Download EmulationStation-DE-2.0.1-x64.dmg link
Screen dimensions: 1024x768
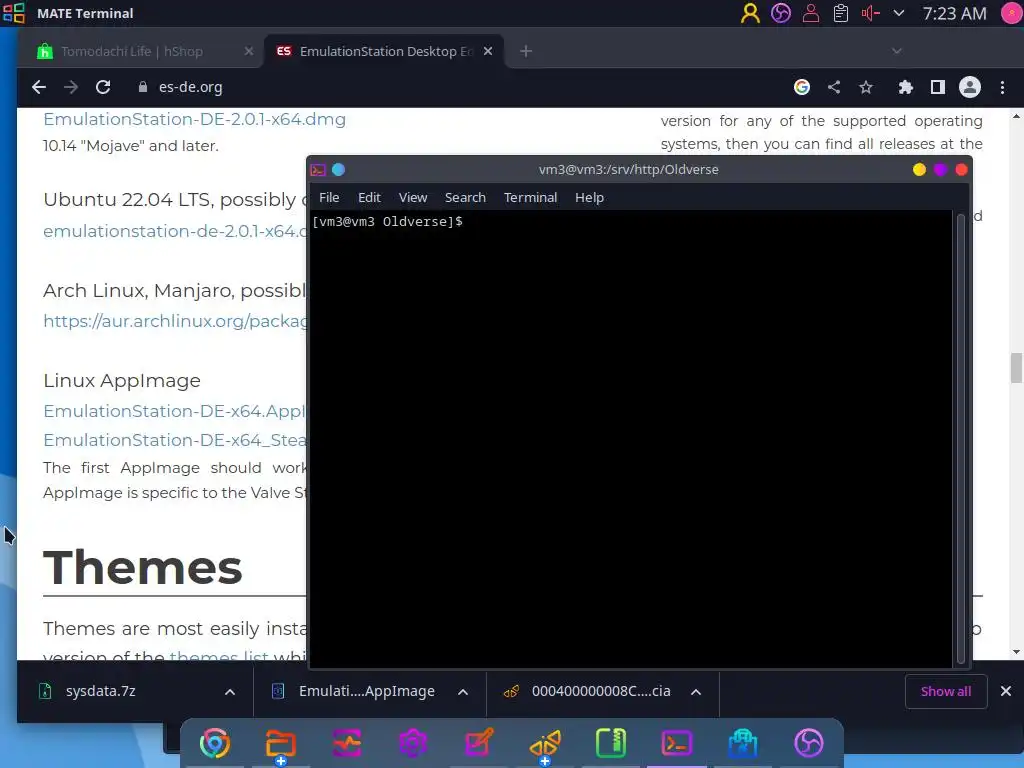[194, 119]
